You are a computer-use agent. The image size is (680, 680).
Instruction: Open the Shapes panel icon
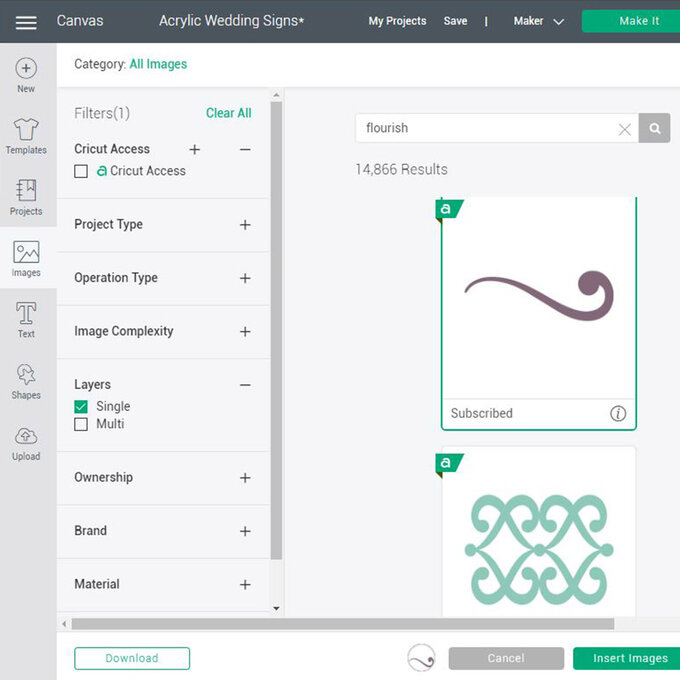(x=26, y=376)
